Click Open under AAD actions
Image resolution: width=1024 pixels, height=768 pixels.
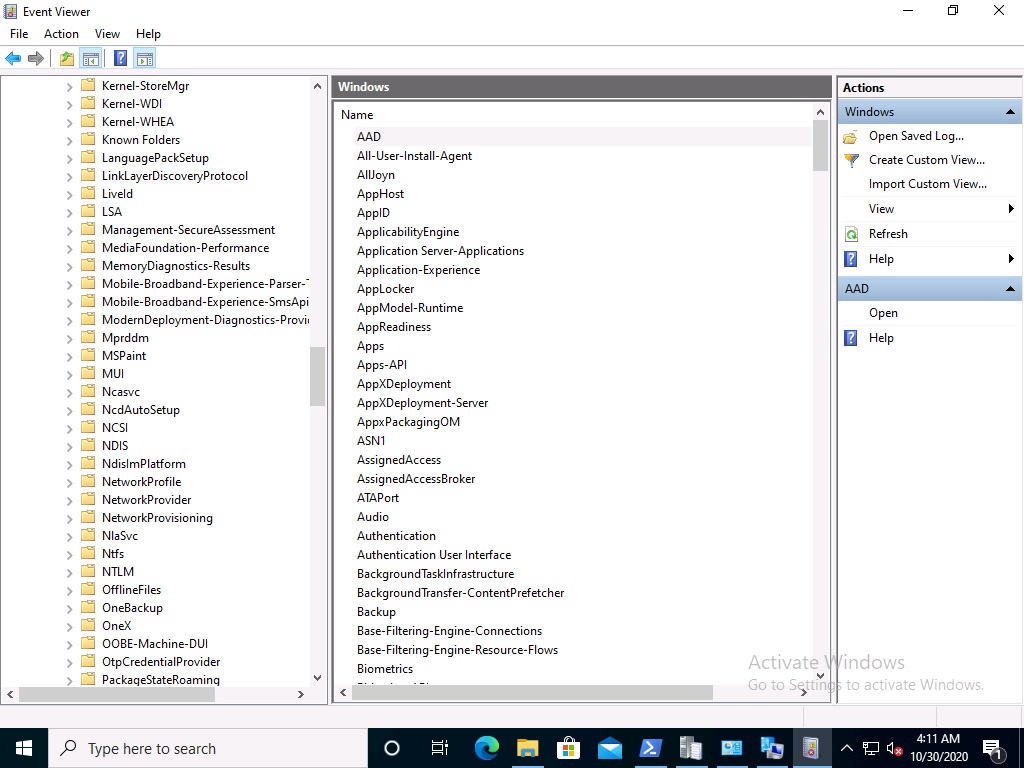(x=883, y=313)
